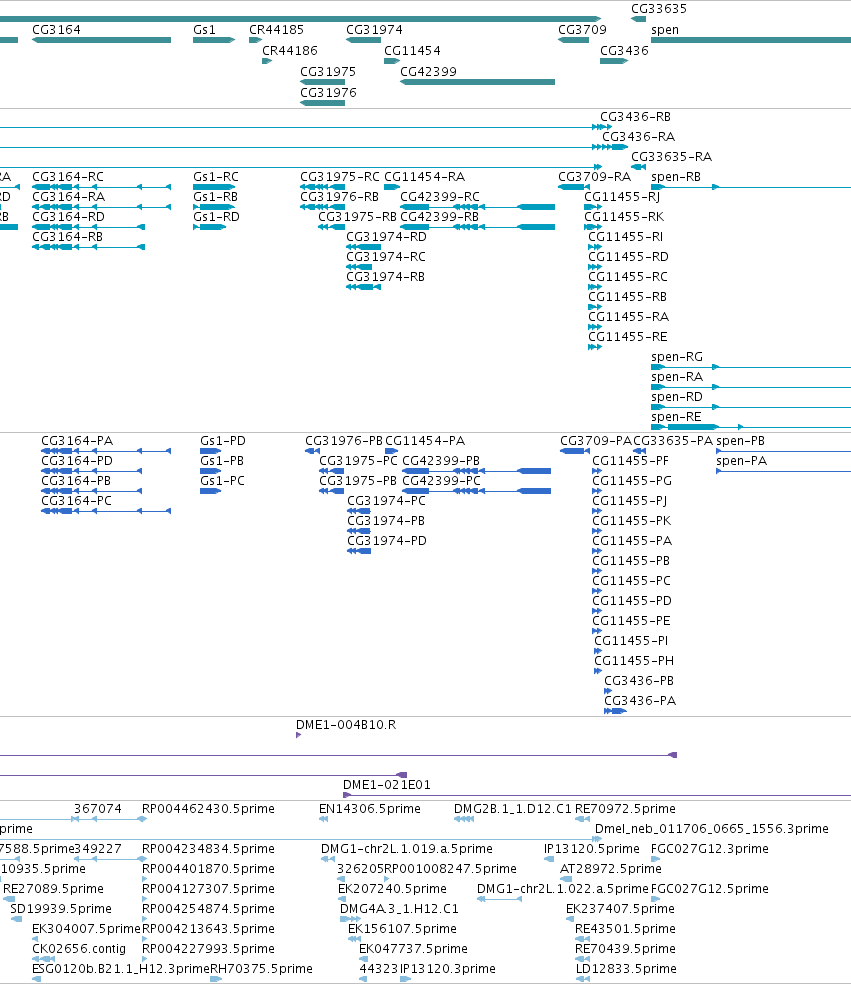Select transcript CG3709-RA
851x984 pixels.
594,177
